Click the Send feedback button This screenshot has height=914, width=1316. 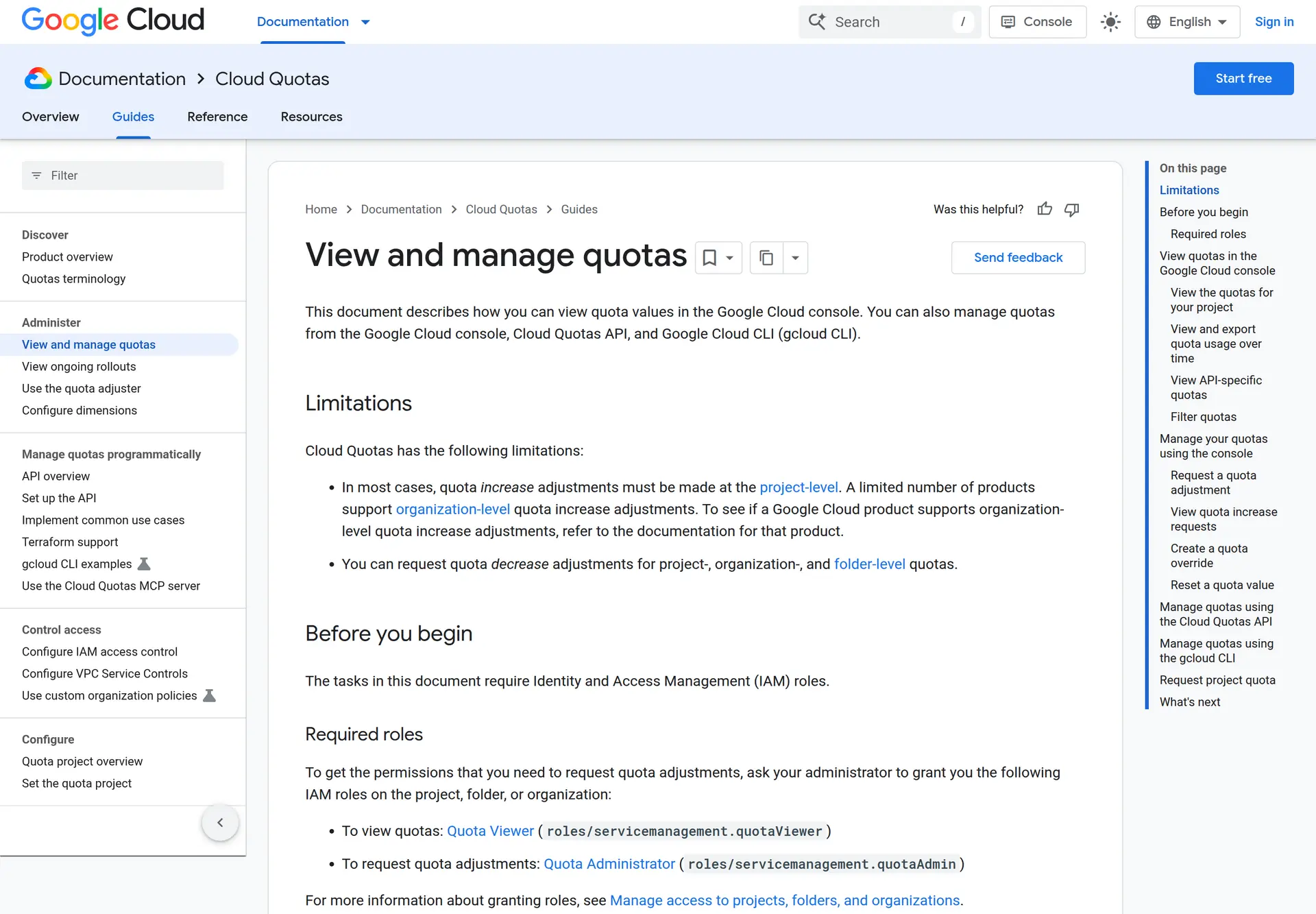point(1018,257)
